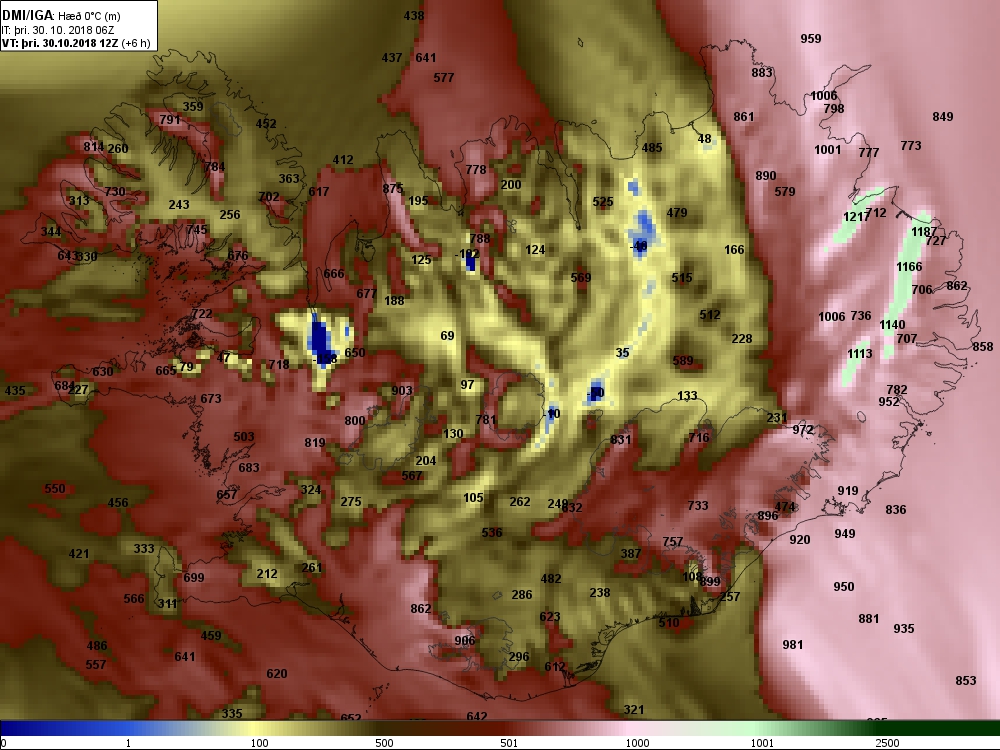This screenshot has width=1000, height=750.
Task: Click the map value '972'
Action: 803,430
